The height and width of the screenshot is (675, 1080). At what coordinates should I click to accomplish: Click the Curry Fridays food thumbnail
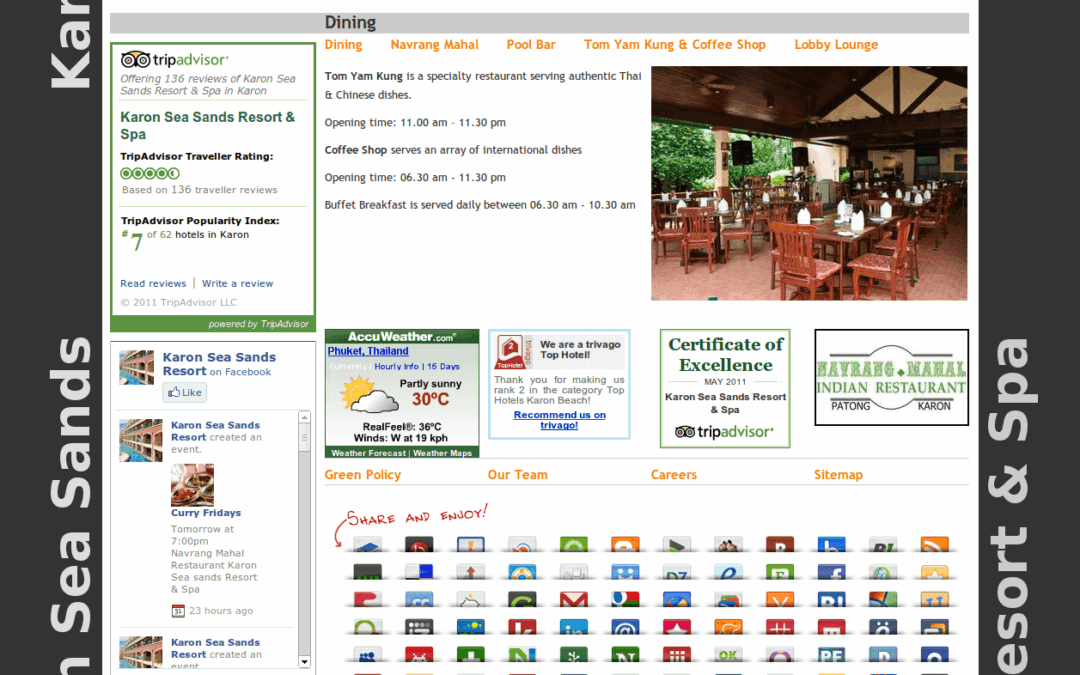click(x=192, y=485)
